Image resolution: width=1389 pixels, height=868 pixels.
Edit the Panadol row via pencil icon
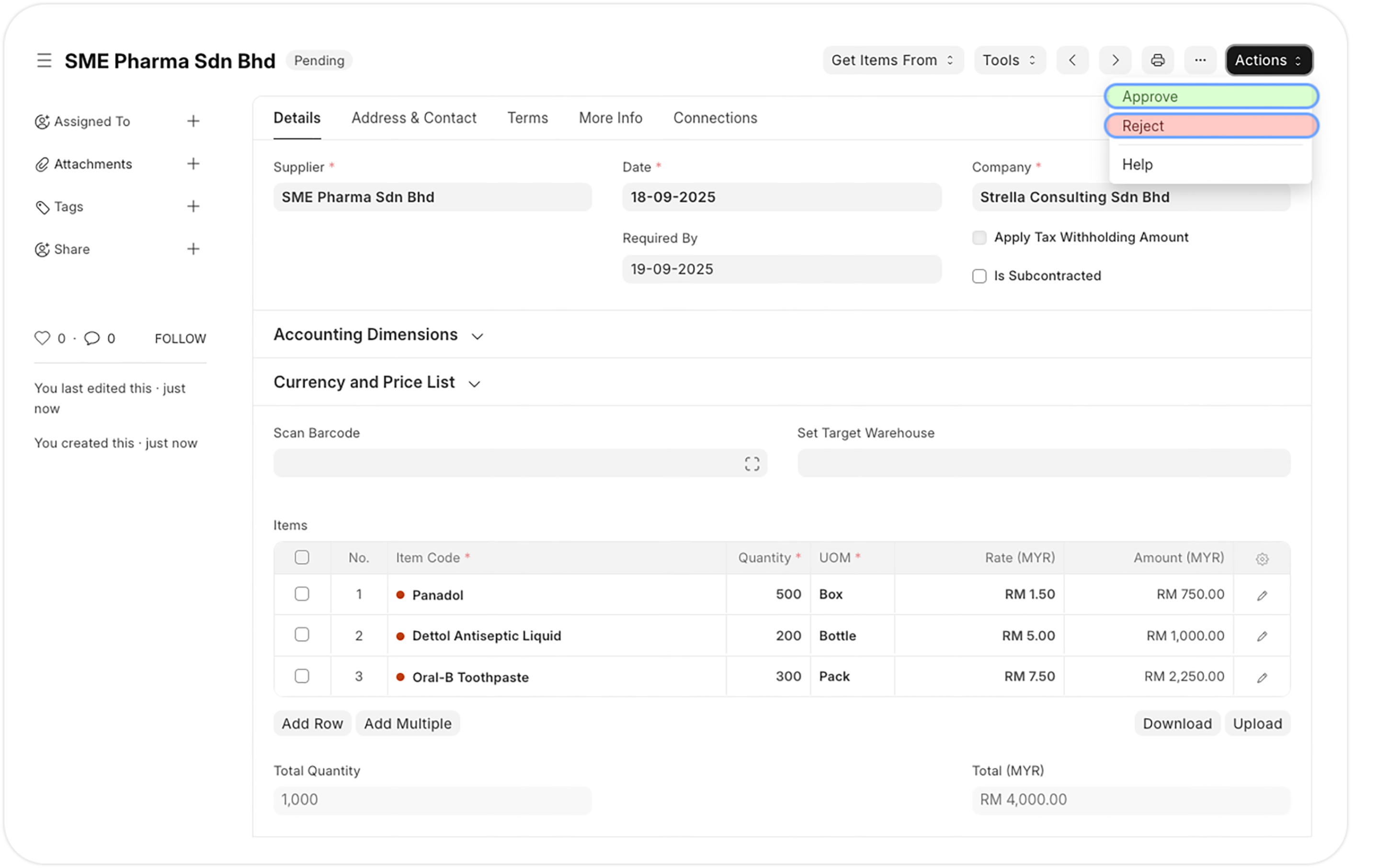pyautogui.click(x=1262, y=595)
